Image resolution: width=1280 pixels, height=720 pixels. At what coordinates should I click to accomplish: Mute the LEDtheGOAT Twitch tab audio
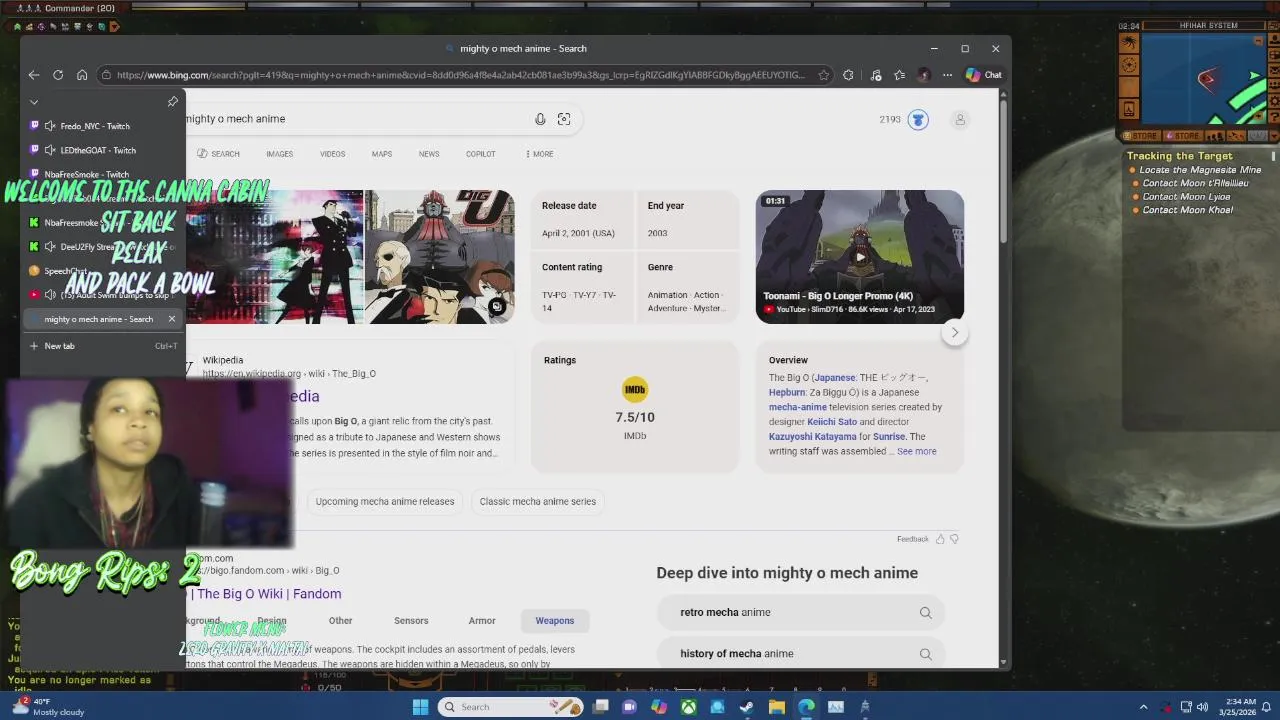tap(50, 150)
